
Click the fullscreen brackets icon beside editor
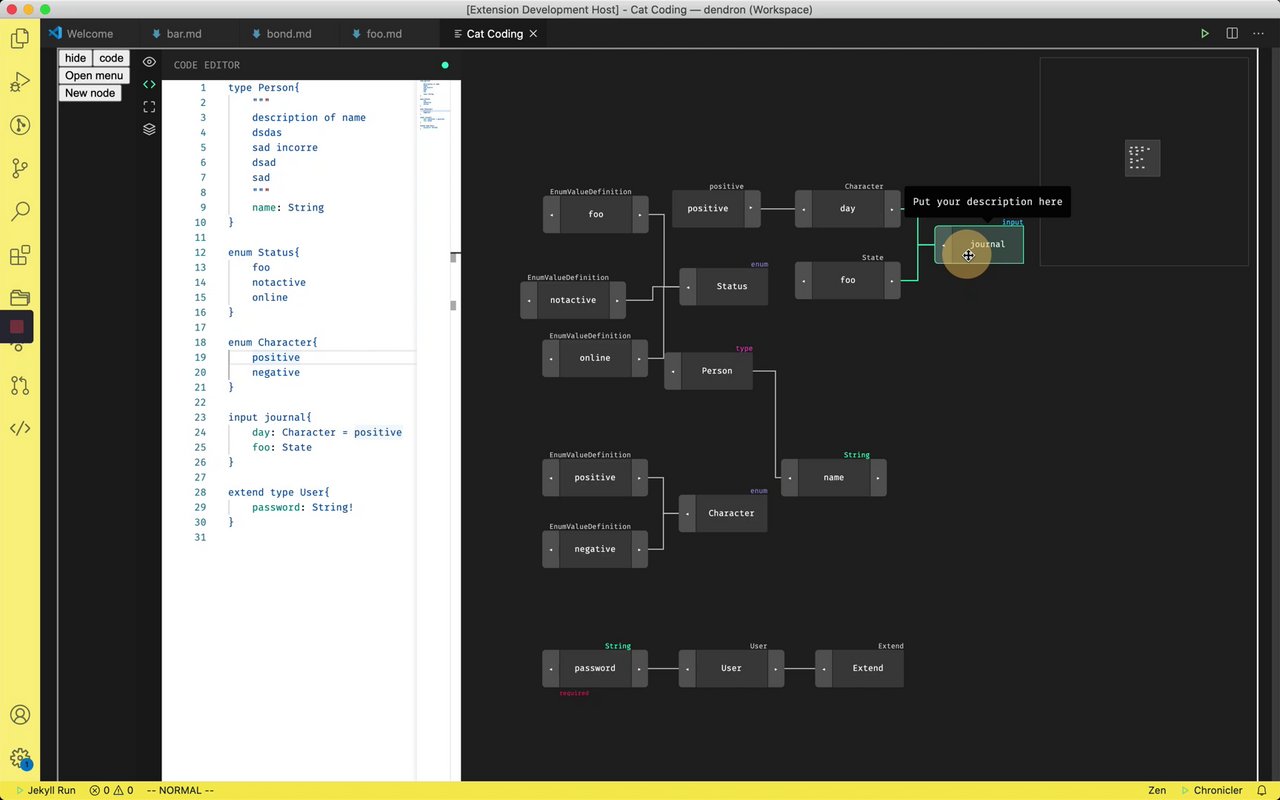[x=149, y=107]
